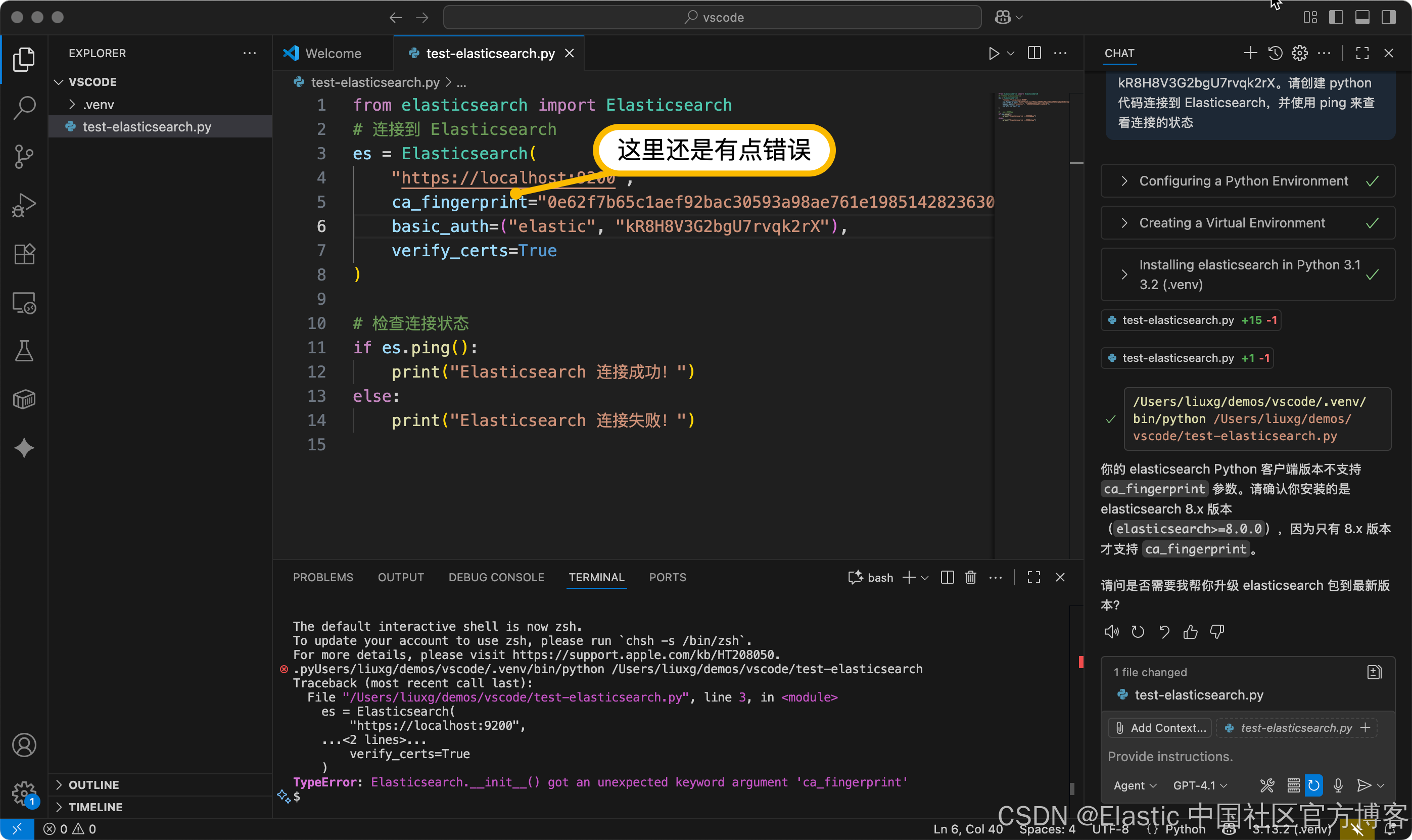
Task: Start voice chat with microphone
Action: [x=1338, y=785]
